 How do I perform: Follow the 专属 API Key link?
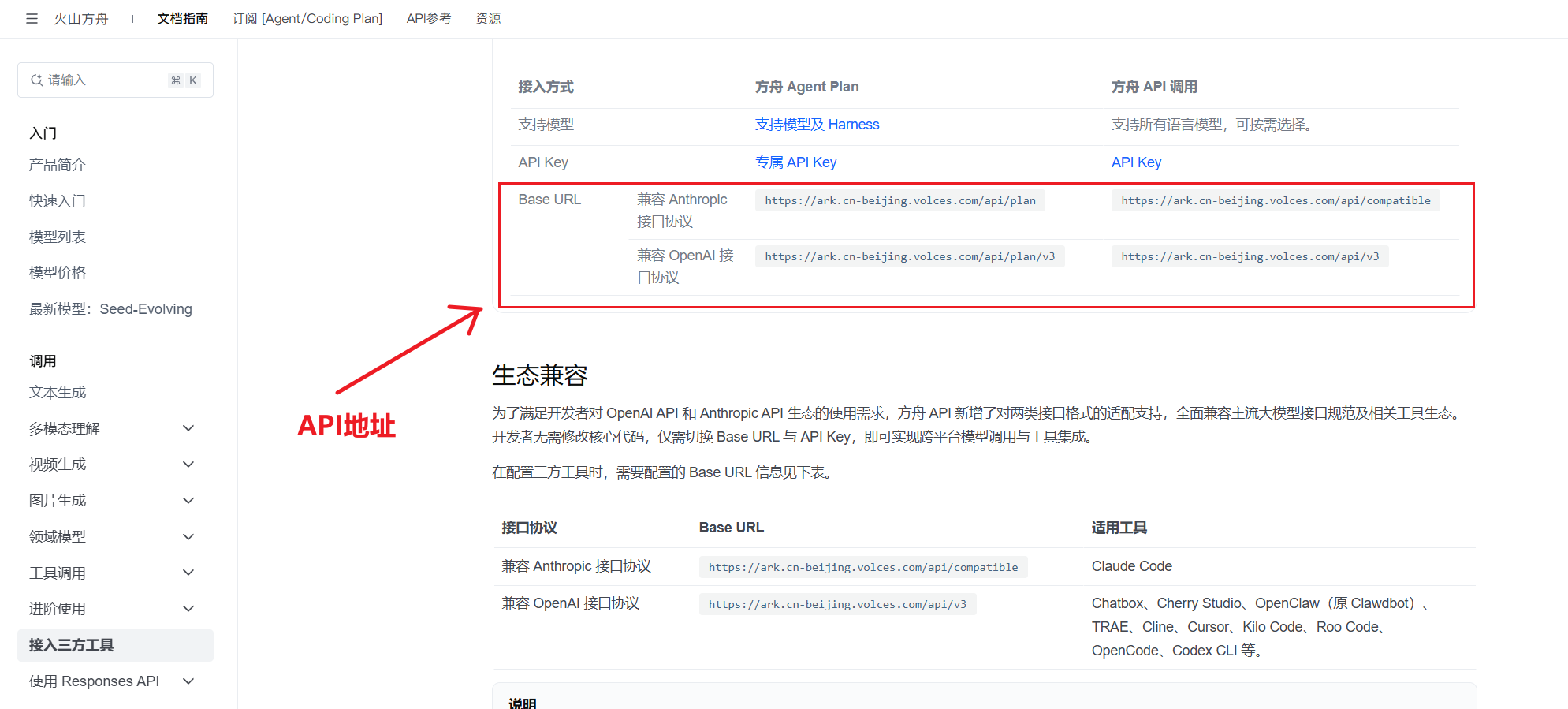point(795,162)
